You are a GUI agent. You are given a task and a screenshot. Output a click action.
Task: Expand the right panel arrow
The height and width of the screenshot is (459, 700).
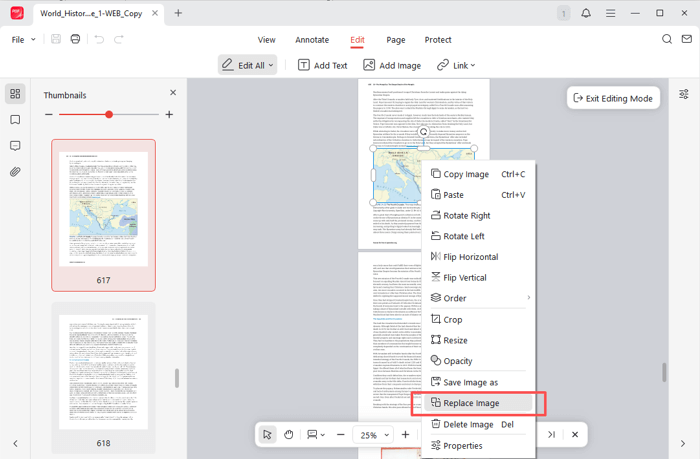click(683, 443)
